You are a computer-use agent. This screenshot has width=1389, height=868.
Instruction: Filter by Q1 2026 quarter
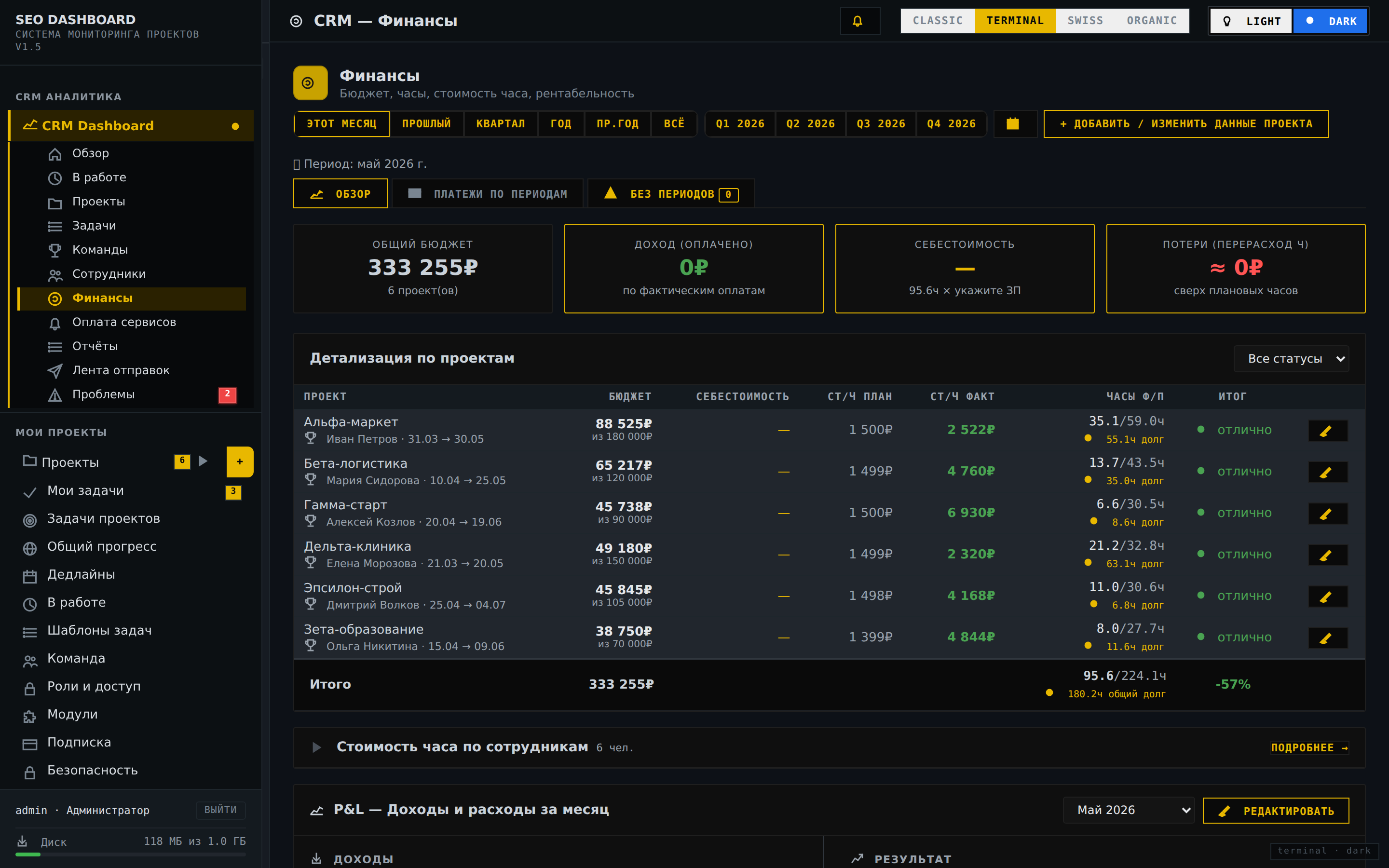(740, 123)
